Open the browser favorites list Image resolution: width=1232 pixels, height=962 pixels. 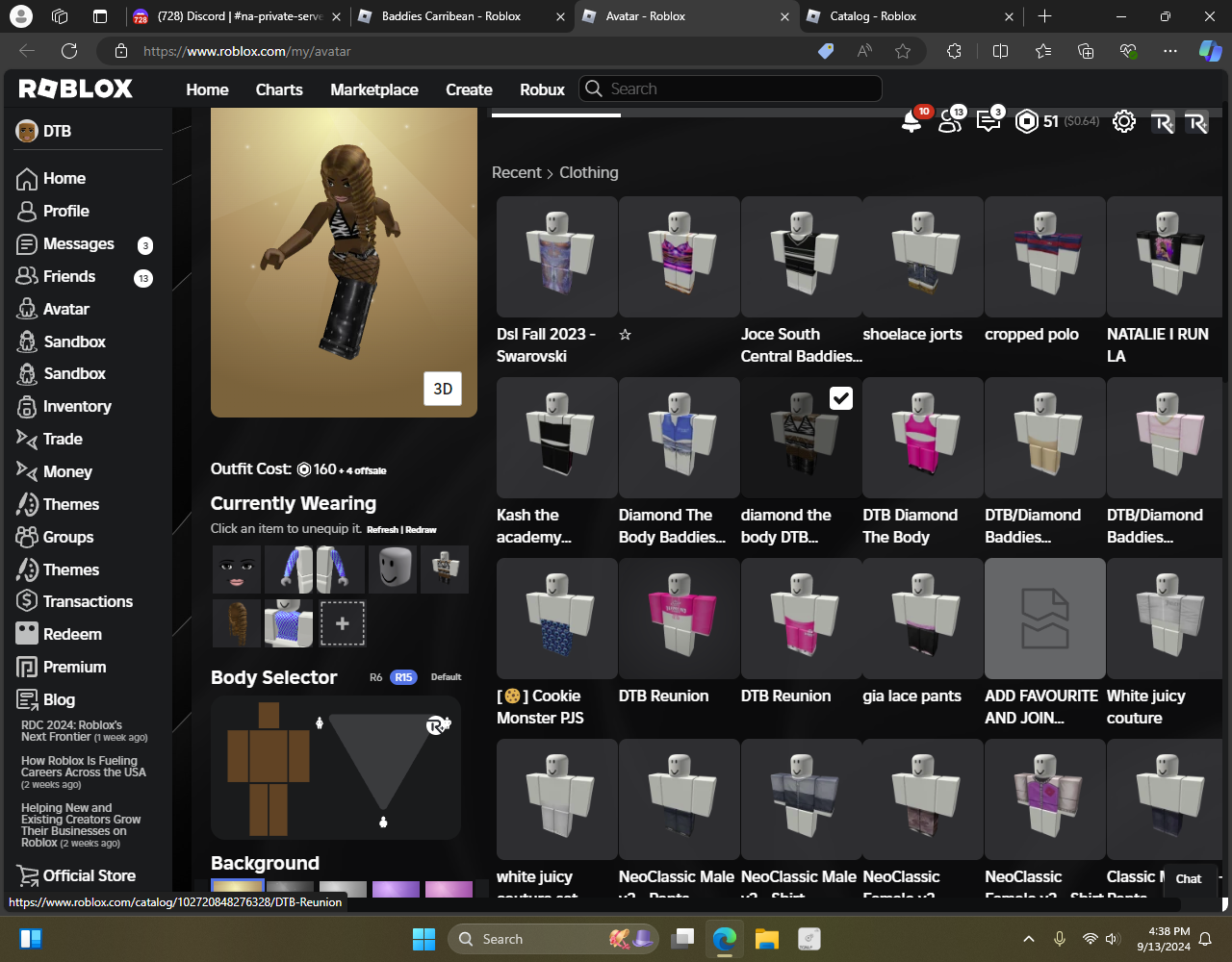1043,51
